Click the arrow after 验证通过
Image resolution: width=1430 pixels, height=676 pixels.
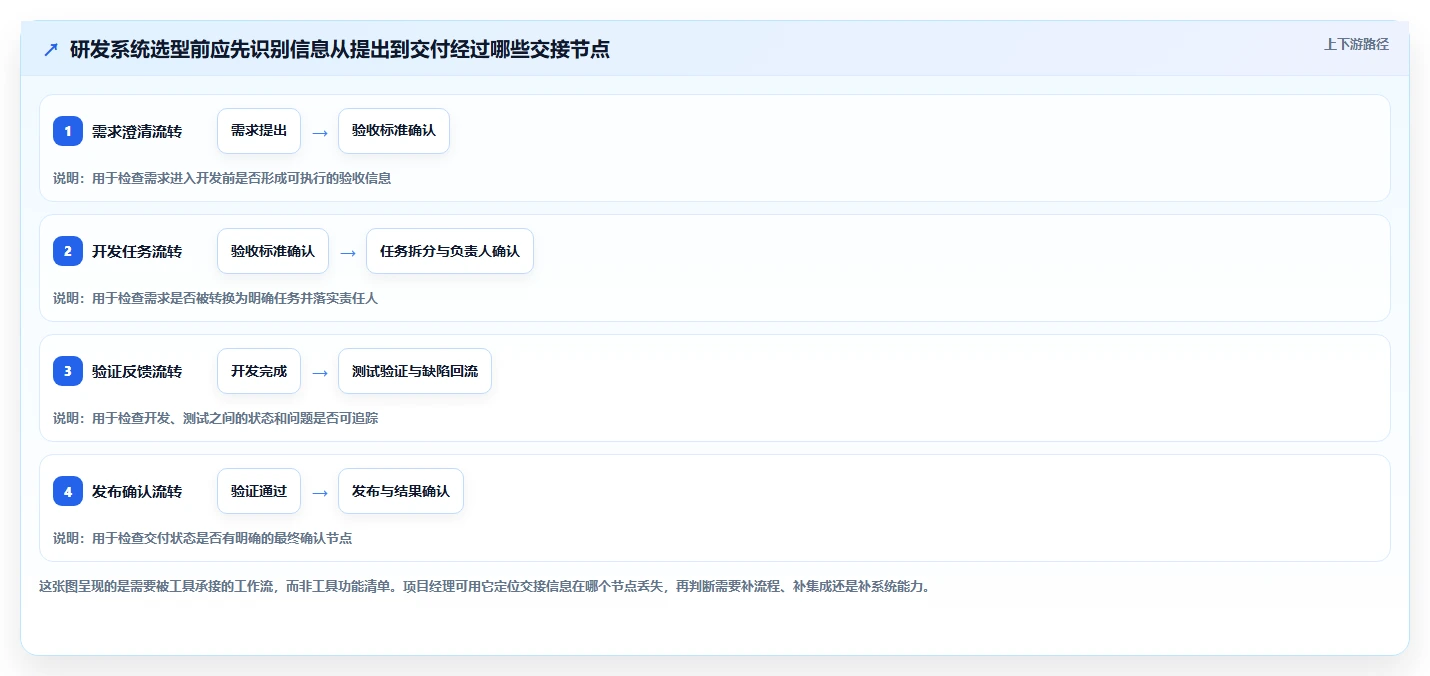tap(320, 492)
